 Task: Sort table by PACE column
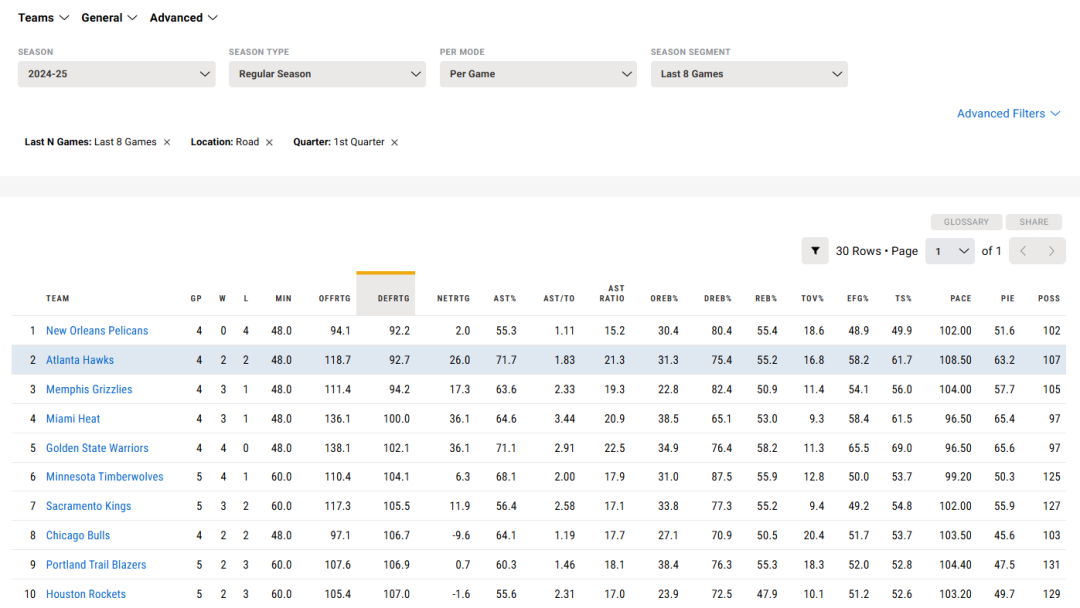[961, 299]
